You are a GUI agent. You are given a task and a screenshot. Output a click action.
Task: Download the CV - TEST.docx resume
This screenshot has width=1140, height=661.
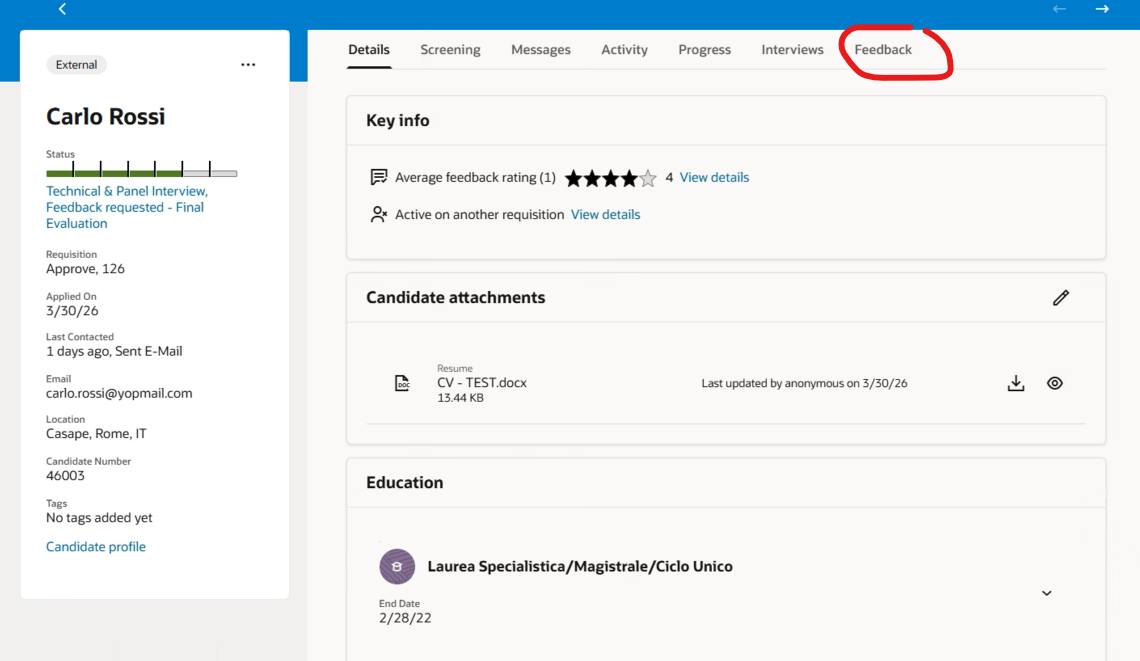coord(1016,383)
